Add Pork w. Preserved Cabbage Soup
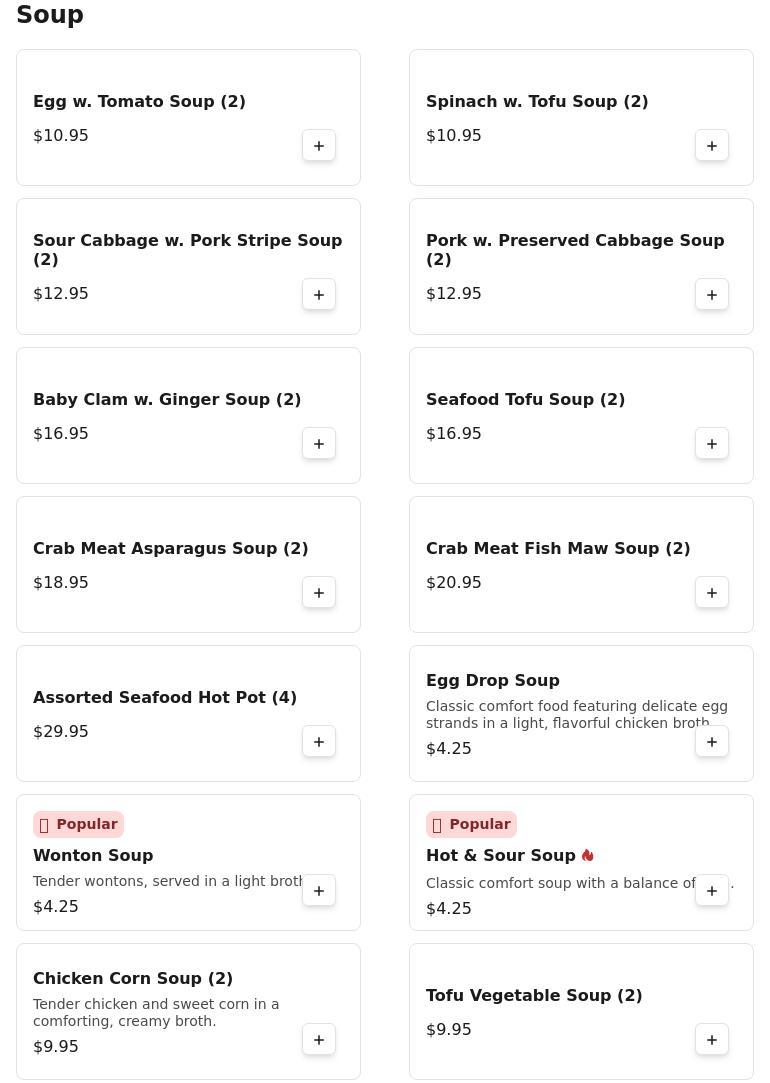Image resolution: width=770 pixels, height=1083 pixels. tap(712, 295)
